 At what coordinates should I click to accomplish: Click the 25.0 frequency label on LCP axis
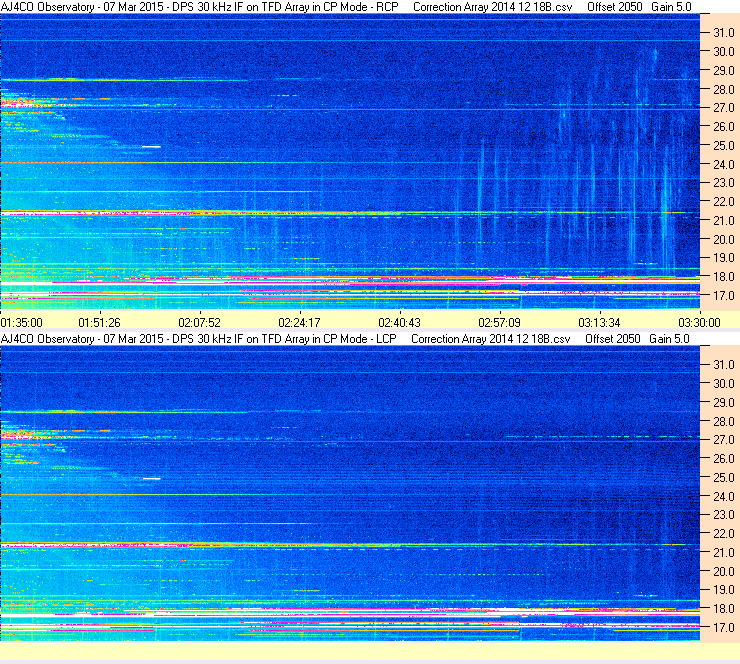(x=724, y=478)
